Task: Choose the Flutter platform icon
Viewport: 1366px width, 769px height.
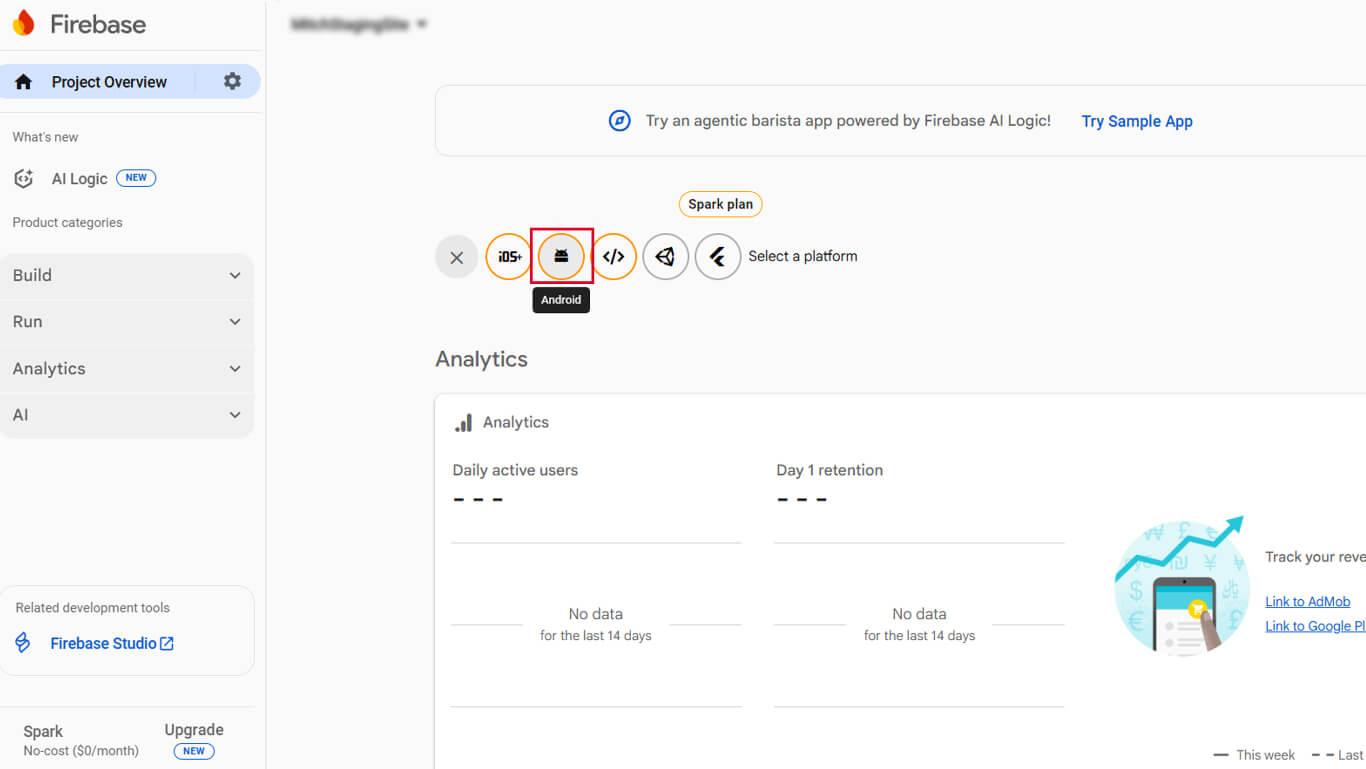Action: (x=717, y=257)
